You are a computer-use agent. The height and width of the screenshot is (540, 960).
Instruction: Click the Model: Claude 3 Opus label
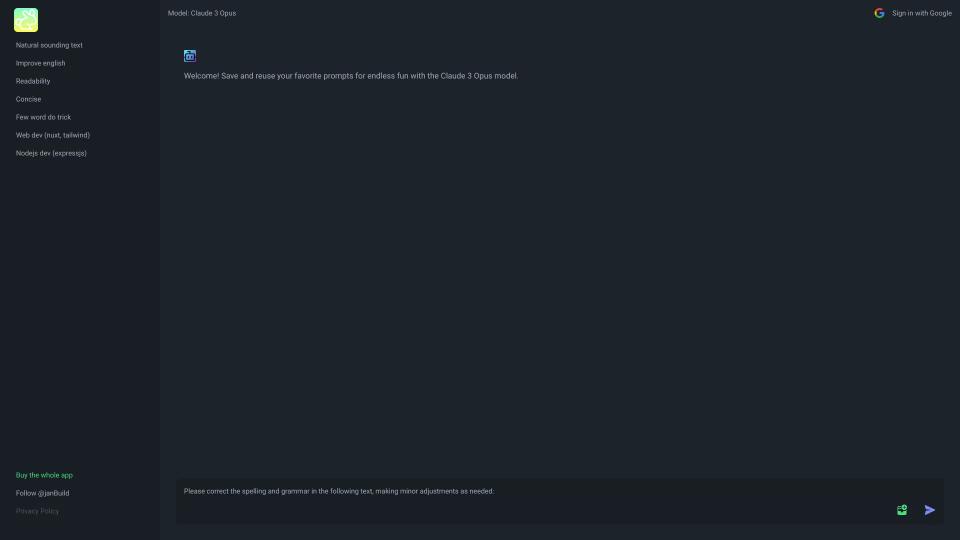tap(202, 13)
